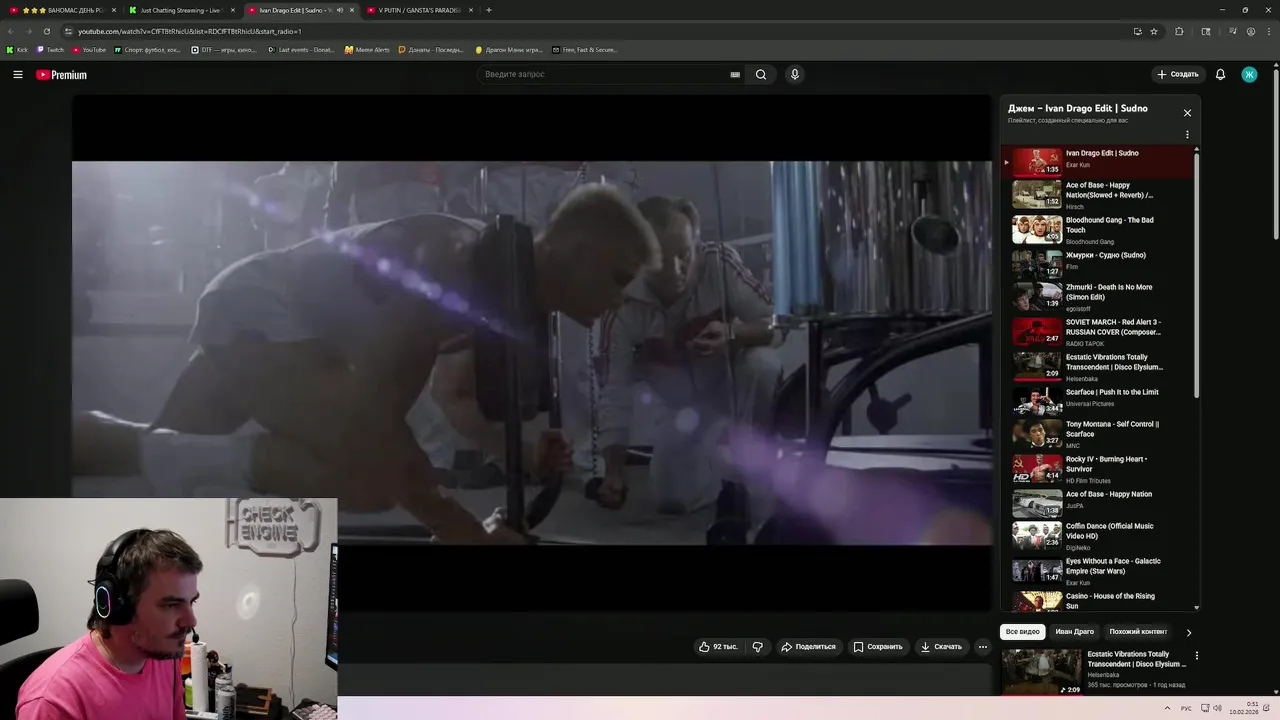This screenshot has height=720, width=1280.
Task: Switch to ВАНОМАС ДЕНЬ РОЖДЕНИЯ browser tab
Action: (x=62, y=10)
